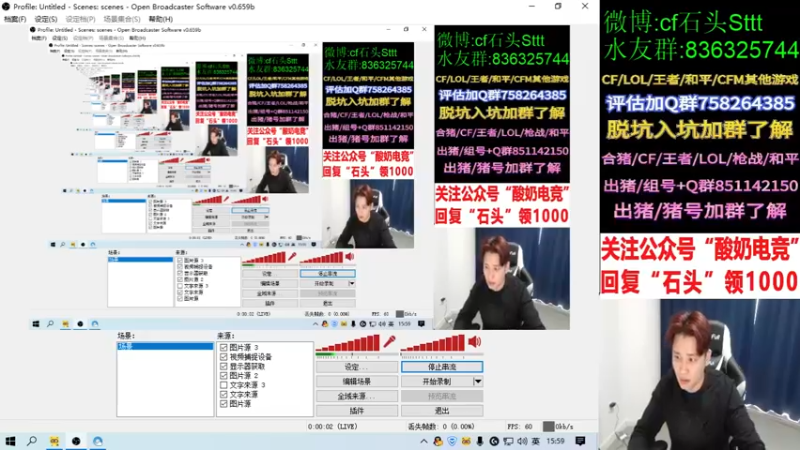This screenshot has height=450, width=800.
Task: Select the 视频捕捉设备 source row
Action: coord(265,357)
